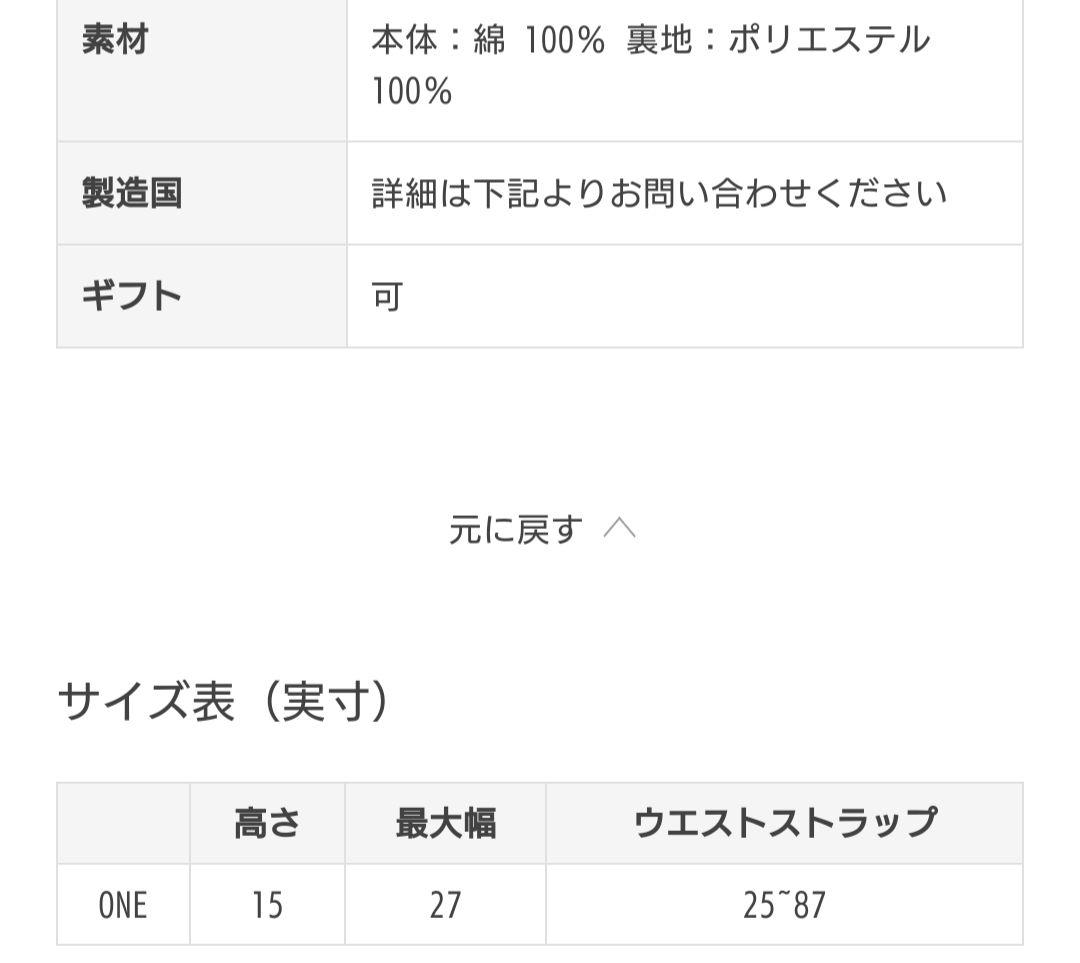This screenshot has height=963, width=1080.
Task: Click the height value 15
Action: pyautogui.click(x=267, y=905)
